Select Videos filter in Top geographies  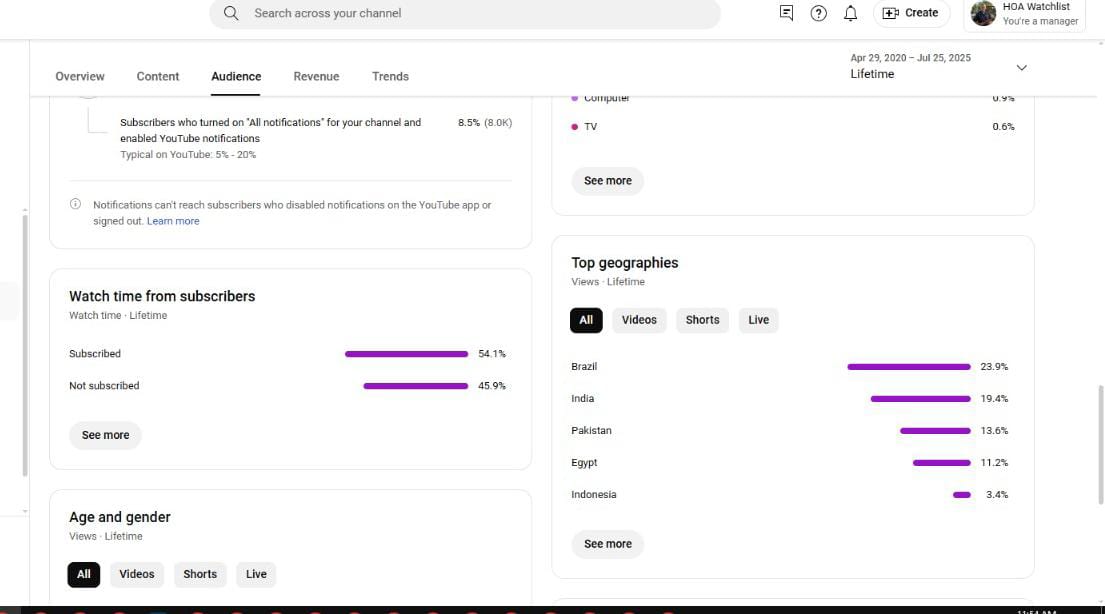639,320
